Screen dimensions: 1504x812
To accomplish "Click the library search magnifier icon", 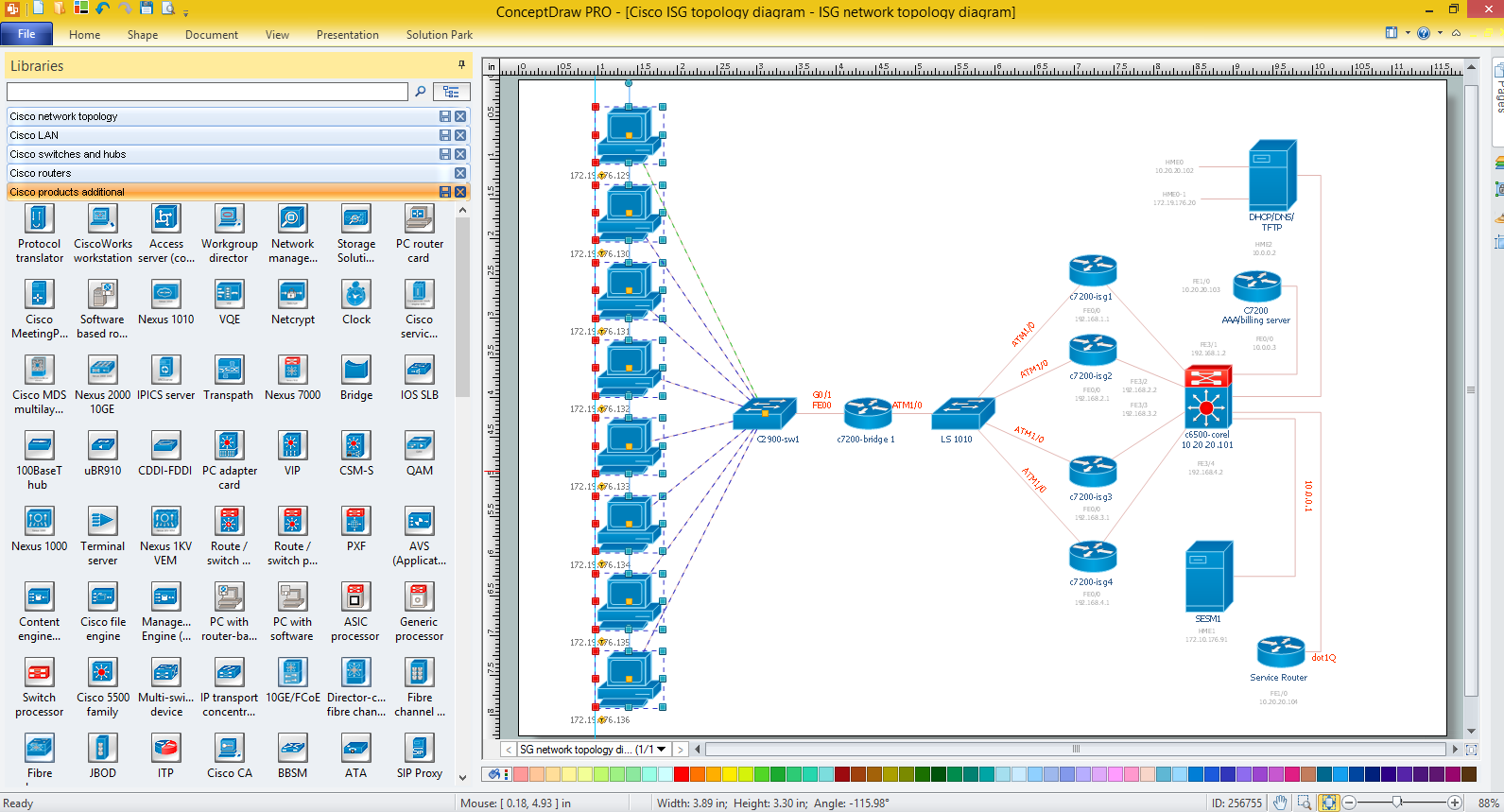I will [421, 92].
